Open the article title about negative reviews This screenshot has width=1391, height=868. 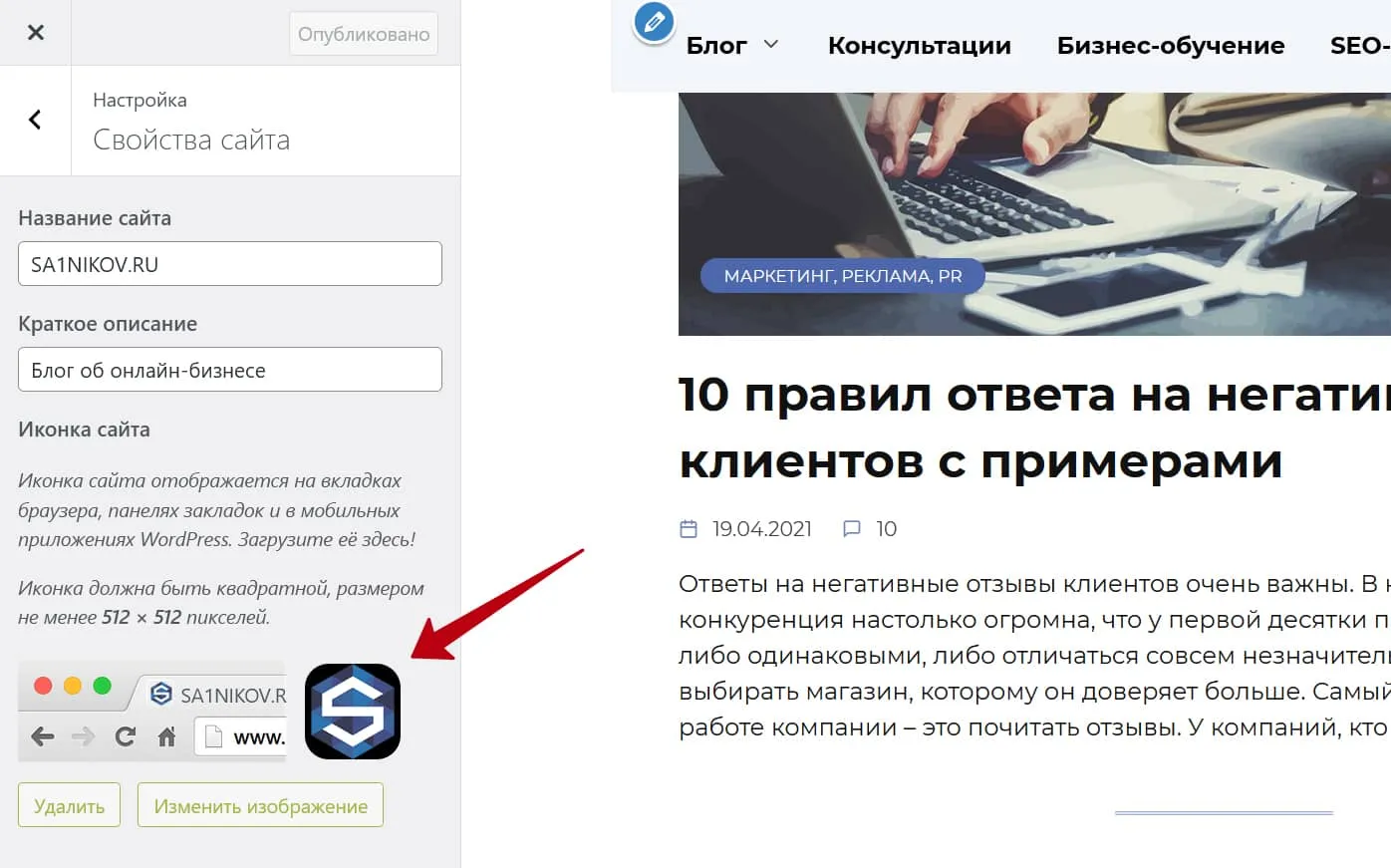(1034, 428)
